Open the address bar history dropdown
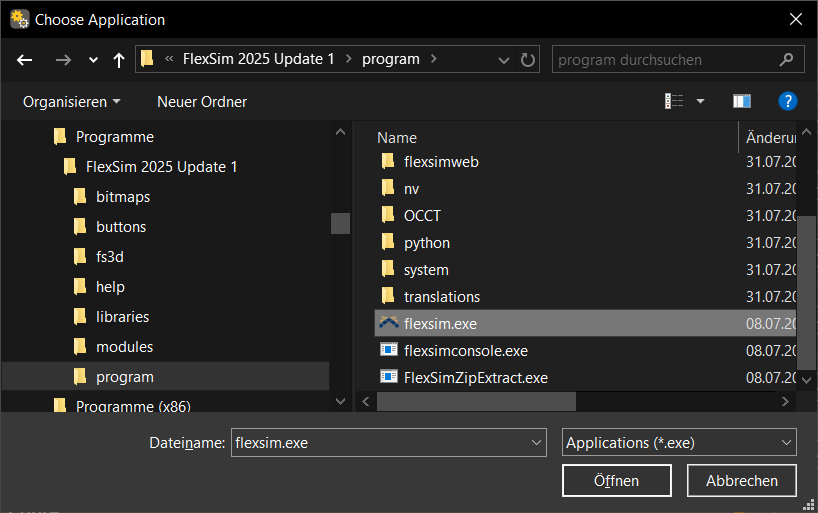The height and width of the screenshot is (513, 818). (503, 60)
